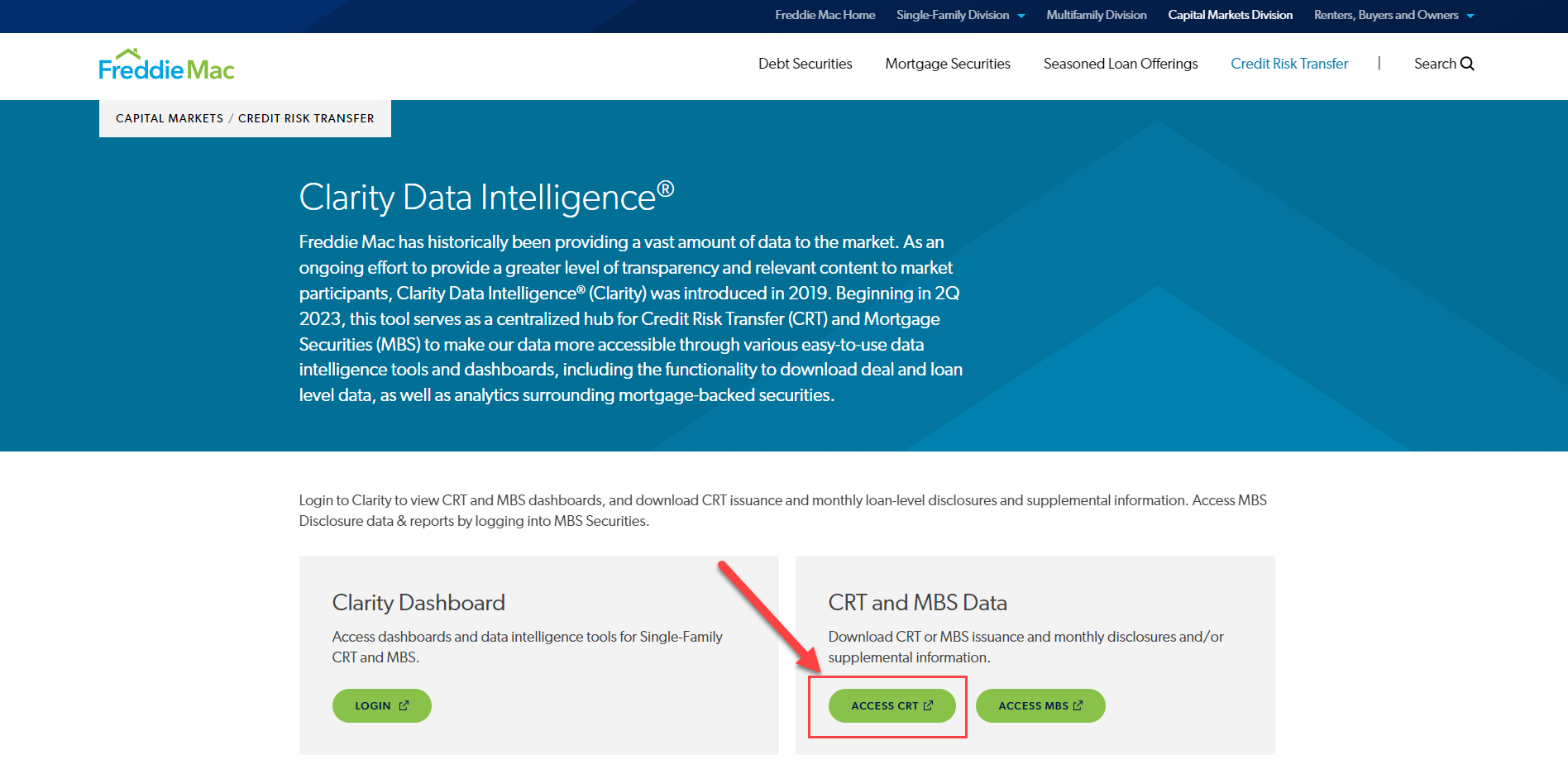
Task: Click the ACCESS MBS button
Action: (x=1040, y=705)
